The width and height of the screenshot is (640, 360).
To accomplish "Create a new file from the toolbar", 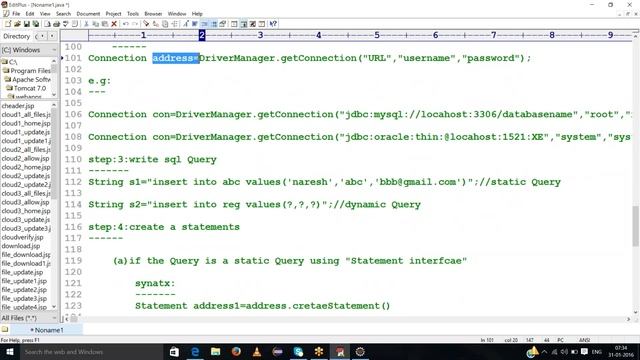I will coord(7,24).
